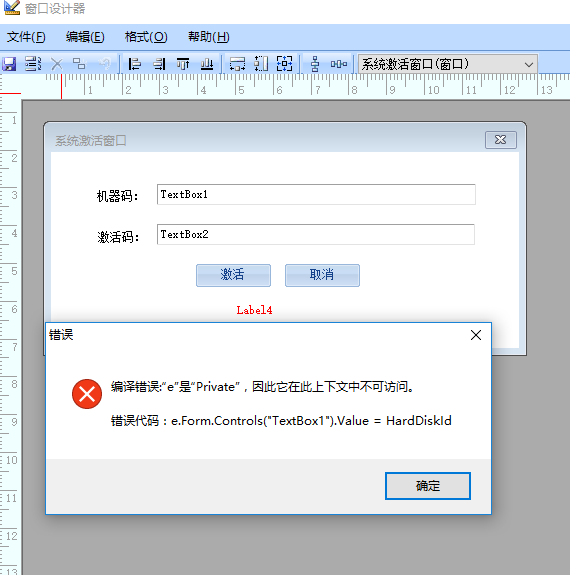Make selected controls the same size
The width and height of the screenshot is (570, 575).
pos(285,64)
